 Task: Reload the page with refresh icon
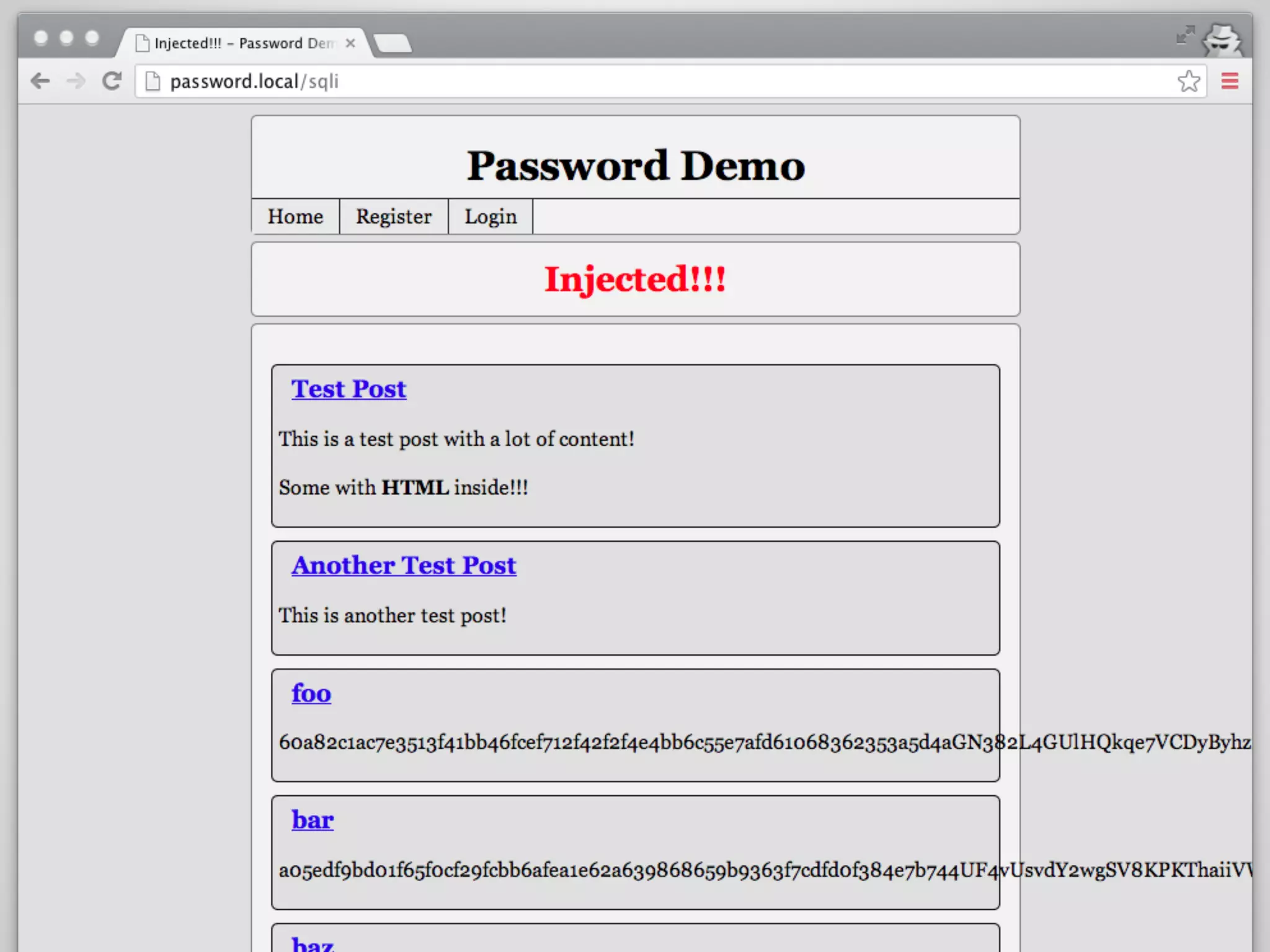point(112,81)
